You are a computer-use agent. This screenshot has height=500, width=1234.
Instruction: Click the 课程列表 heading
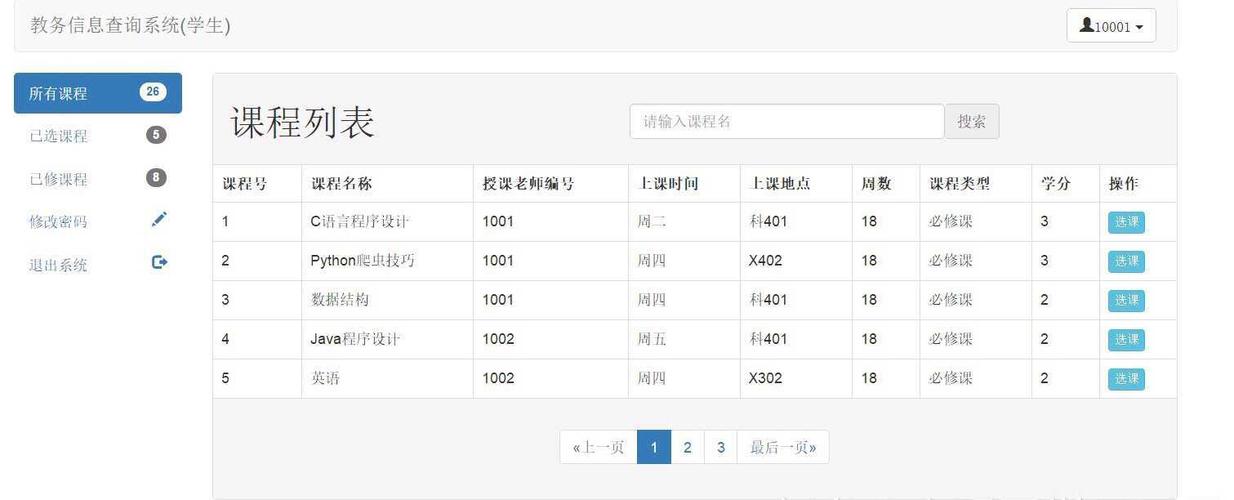point(303,122)
